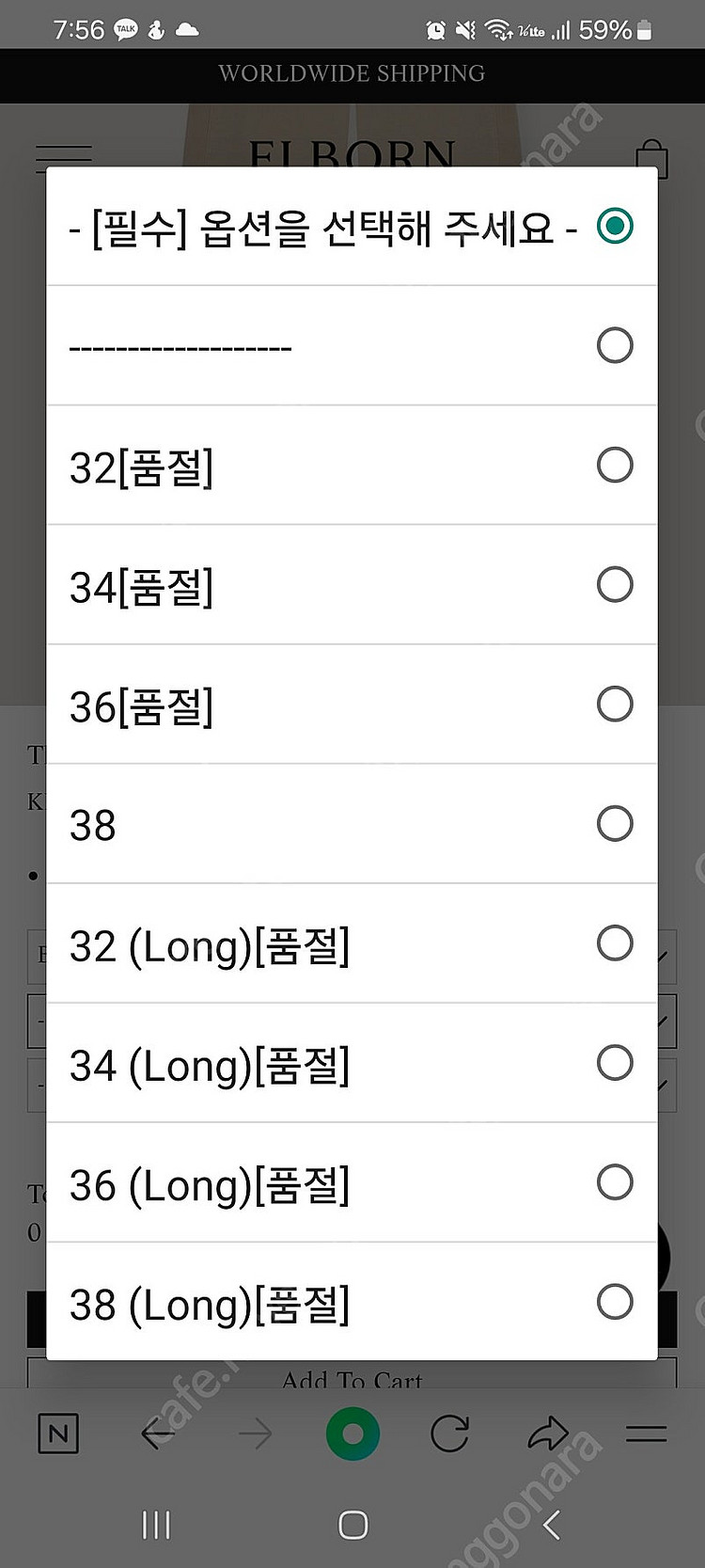Select the size 38 radio button
Screen dimensions: 705x1568
pos(616,823)
